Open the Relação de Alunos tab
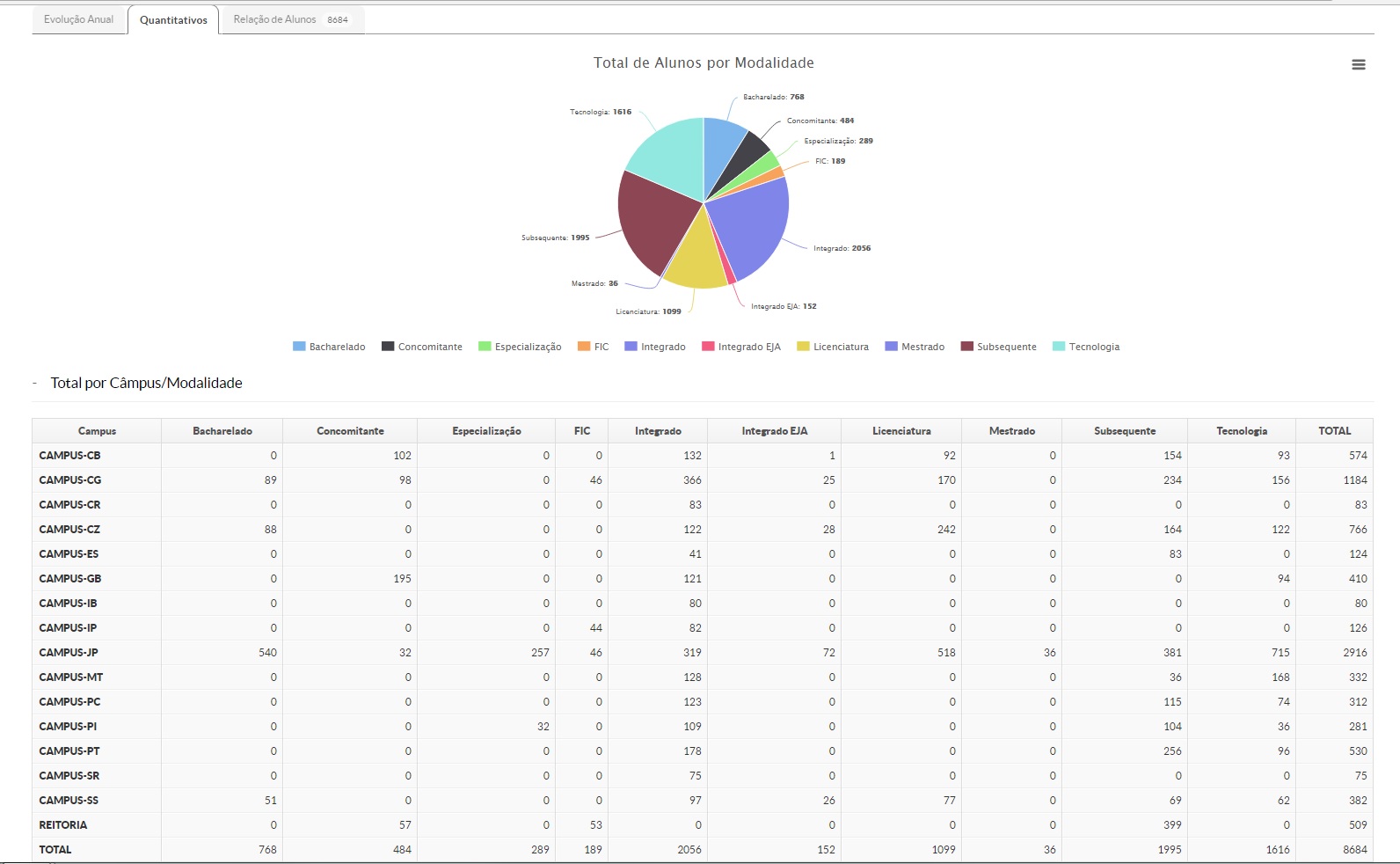The width and height of the screenshot is (1400, 864). [x=290, y=19]
